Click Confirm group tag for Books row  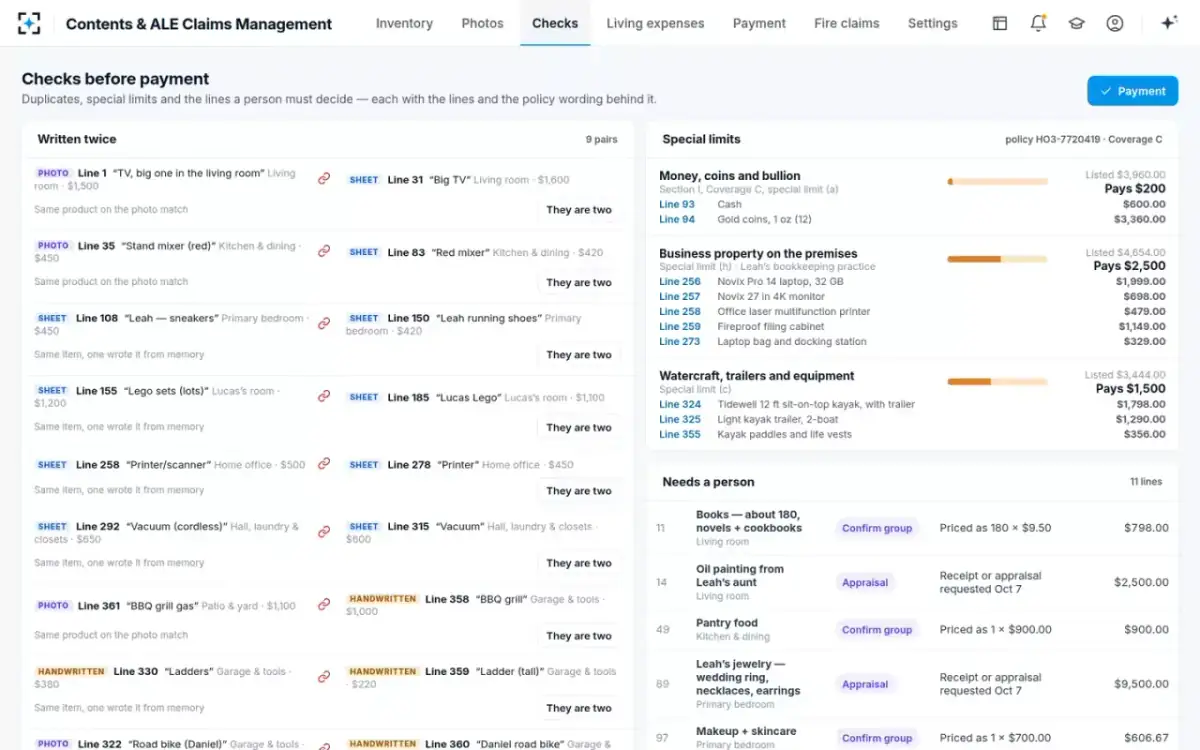click(877, 528)
